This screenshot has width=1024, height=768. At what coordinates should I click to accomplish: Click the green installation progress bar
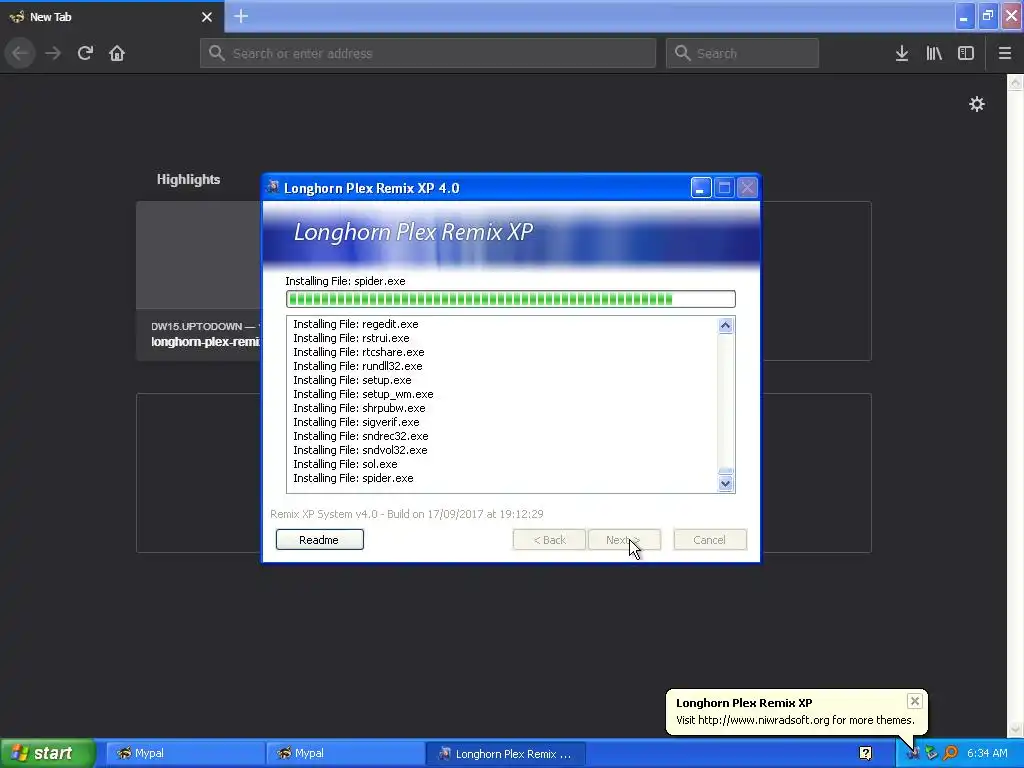pos(511,299)
